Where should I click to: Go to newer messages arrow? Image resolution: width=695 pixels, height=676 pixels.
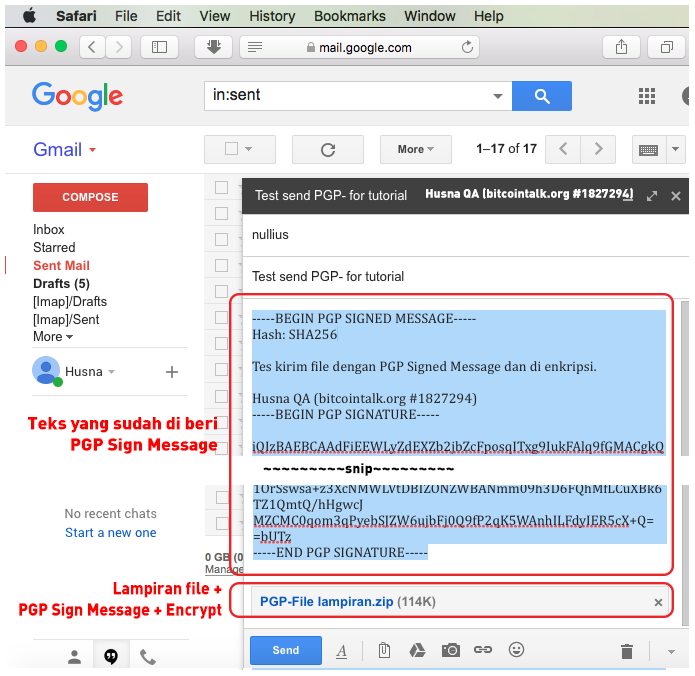click(x=563, y=149)
